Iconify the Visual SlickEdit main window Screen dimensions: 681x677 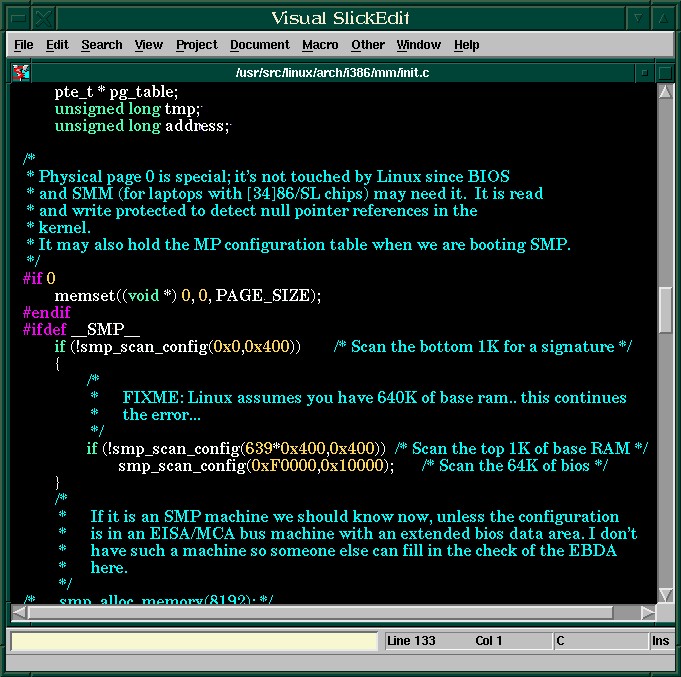pyautogui.click(x=638, y=18)
